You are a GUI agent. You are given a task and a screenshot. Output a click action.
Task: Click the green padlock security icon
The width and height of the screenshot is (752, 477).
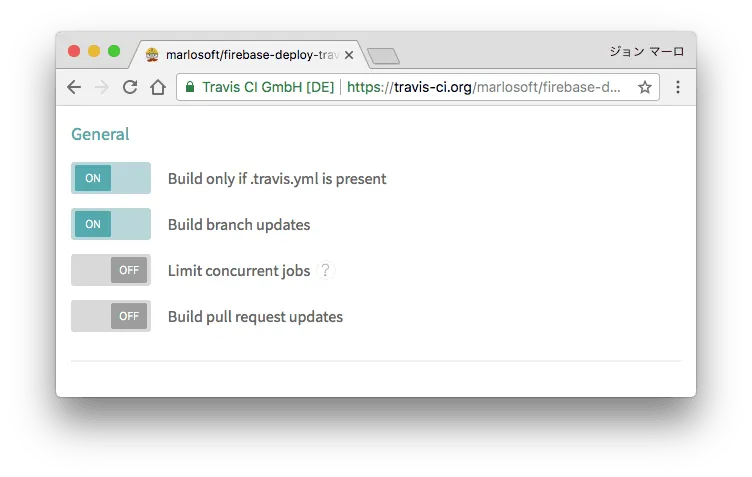coord(190,88)
